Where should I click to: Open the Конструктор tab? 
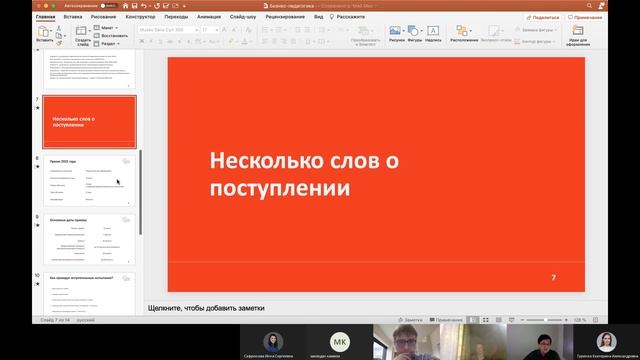140,17
